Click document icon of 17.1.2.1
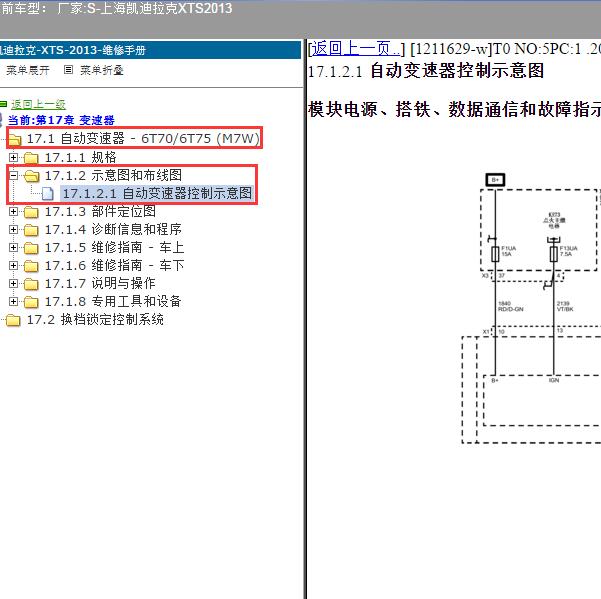601x599 pixels. pyautogui.click(x=48, y=194)
